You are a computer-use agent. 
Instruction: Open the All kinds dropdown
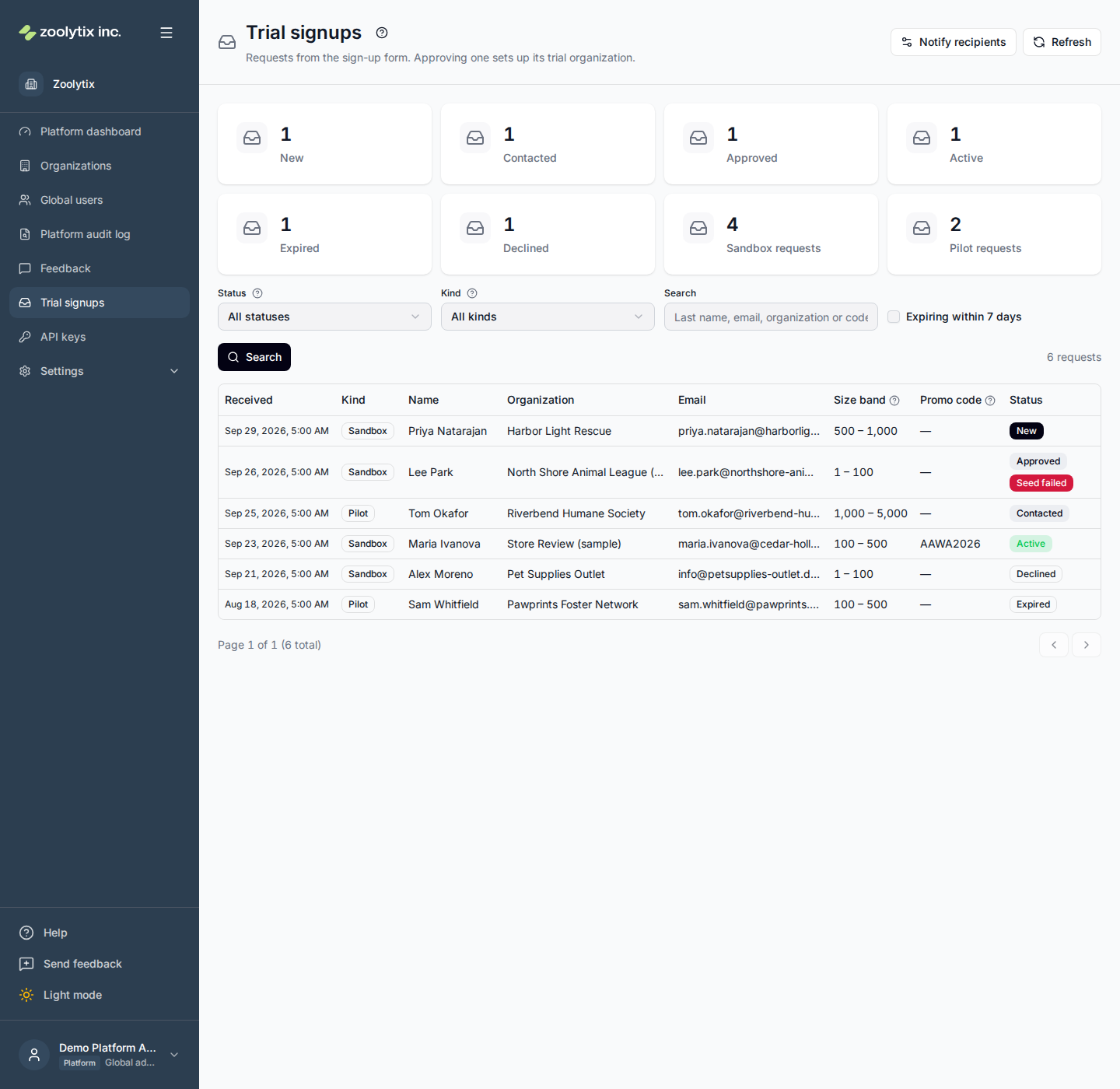click(548, 317)
